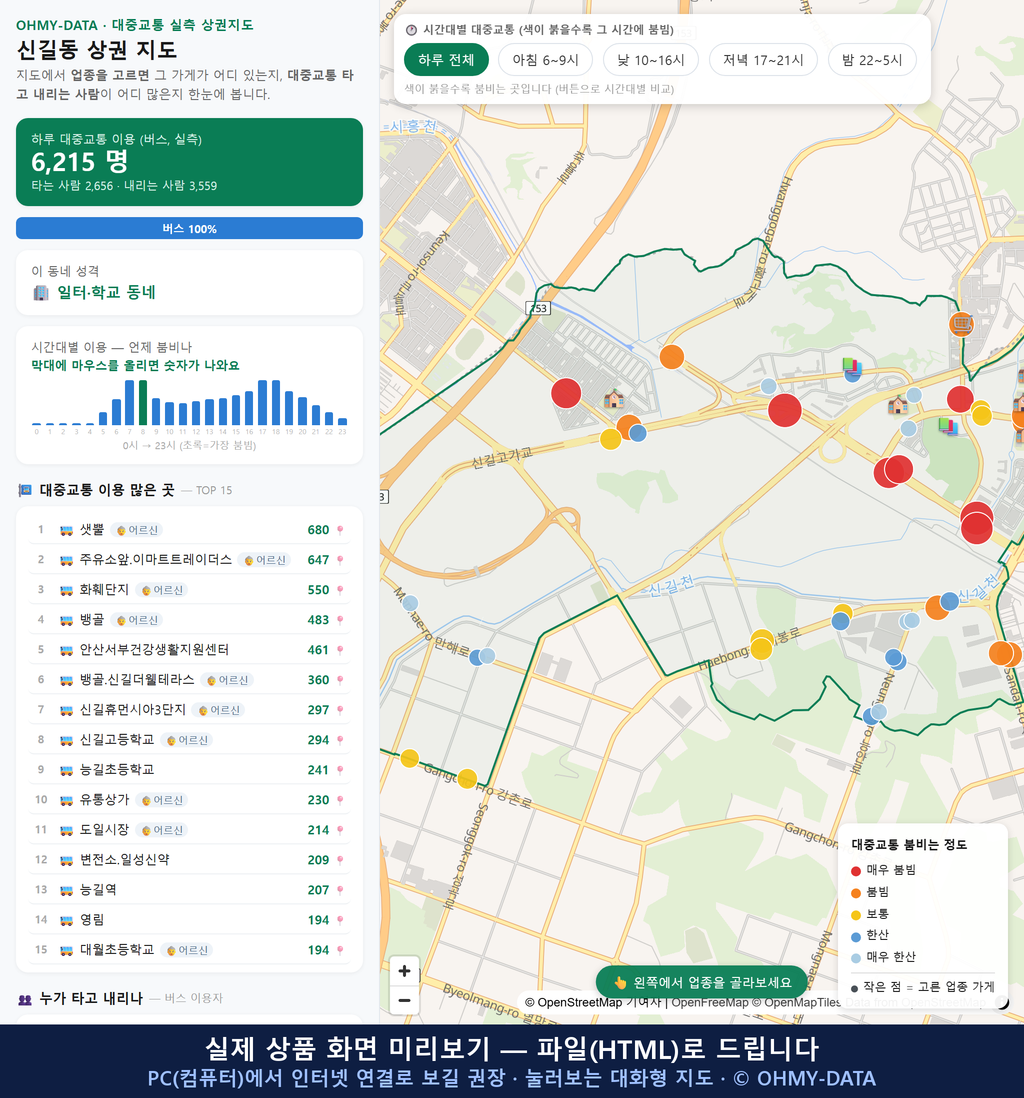Viewport: 1024px width, 1098px height.
Task: Click the green peak bar at hour 8
Action: [143, 403]
